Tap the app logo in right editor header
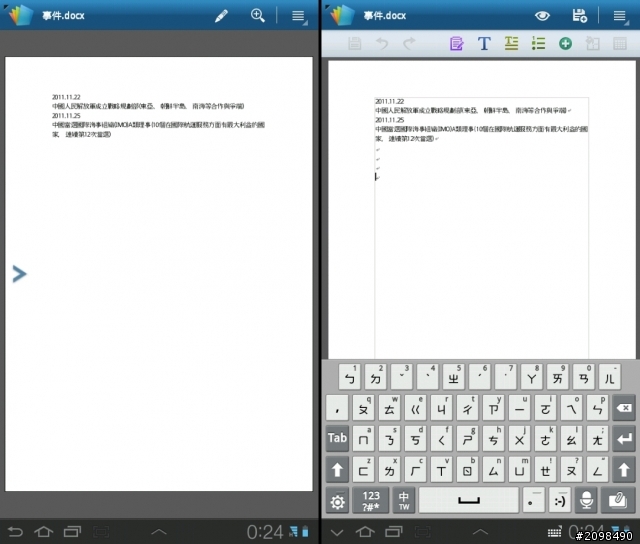This screenshot has width=640, height=544. [x=340, y=15]
